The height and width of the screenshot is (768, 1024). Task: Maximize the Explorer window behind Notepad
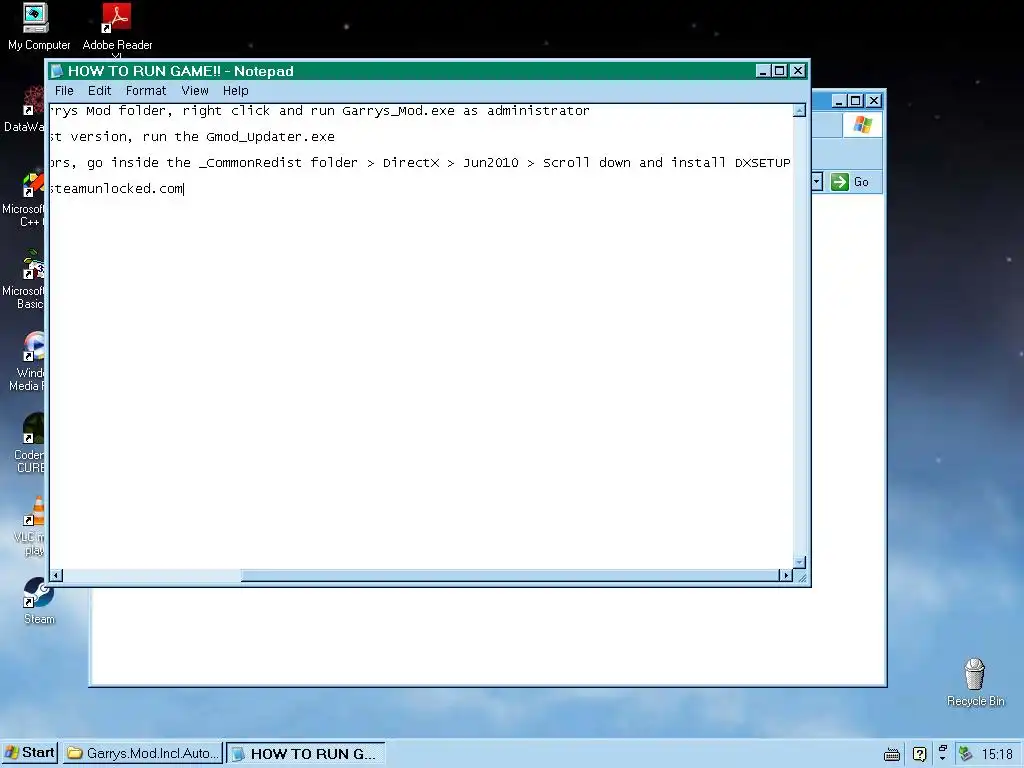[x=856, y=101]
